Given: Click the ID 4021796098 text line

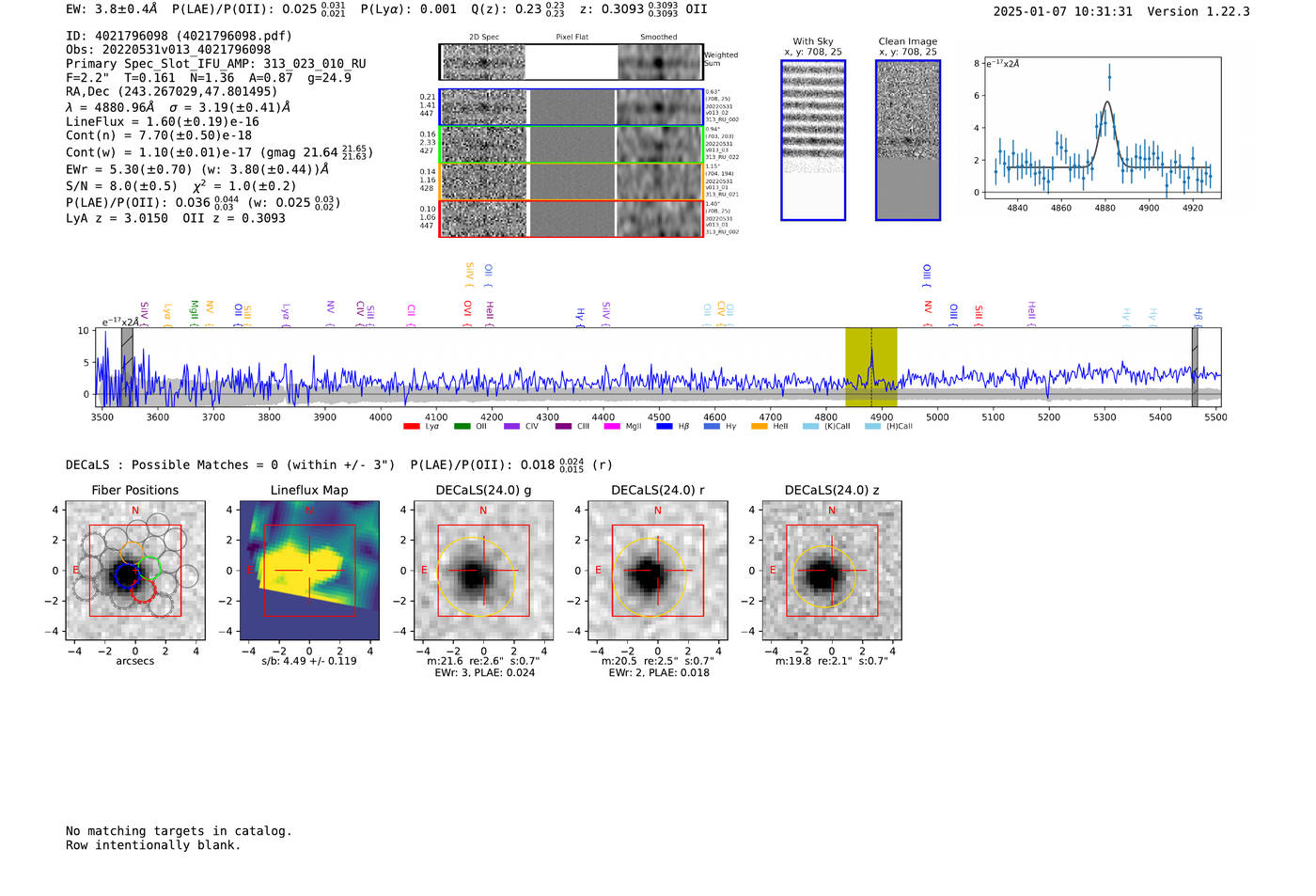Looking at the screenshot, I should [x=179, y=36].
